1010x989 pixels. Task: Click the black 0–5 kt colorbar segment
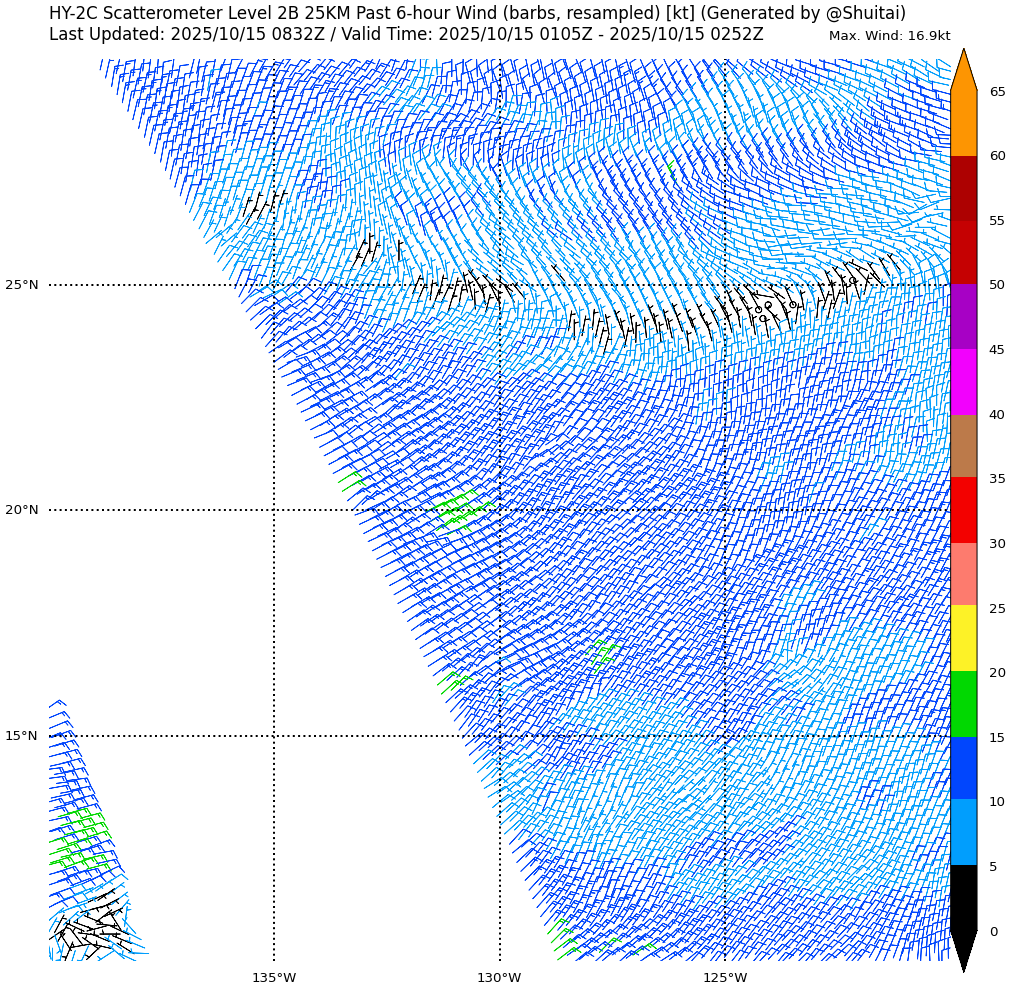[963, 897]
